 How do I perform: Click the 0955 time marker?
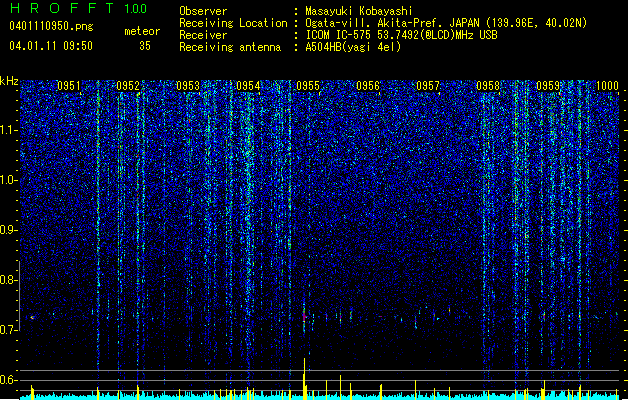coord(308,85)
